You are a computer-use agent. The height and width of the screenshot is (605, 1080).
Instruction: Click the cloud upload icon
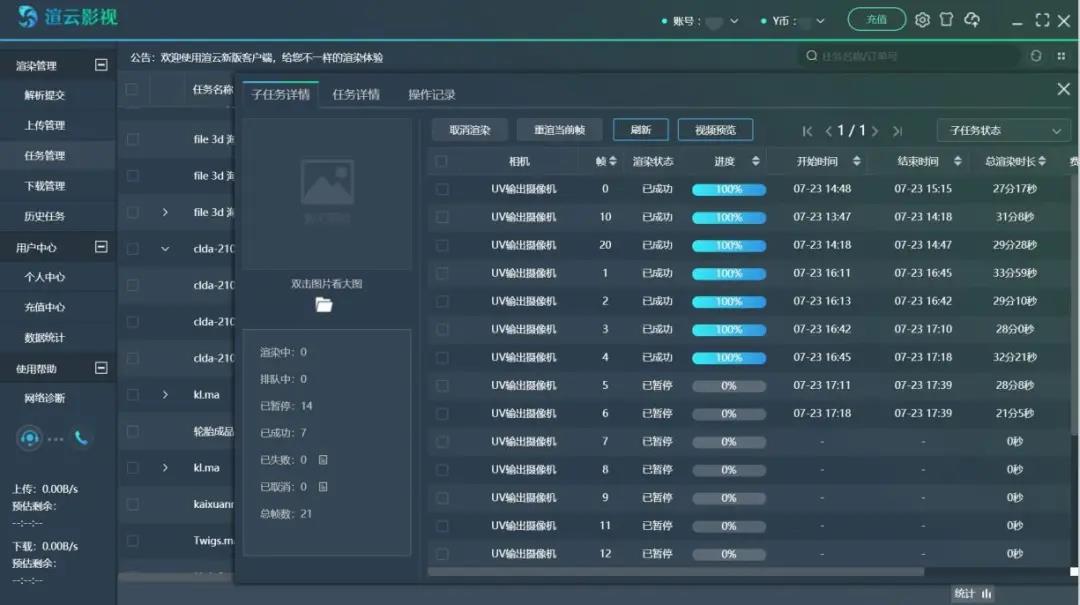pyautogui.click(x=972, y=20)
